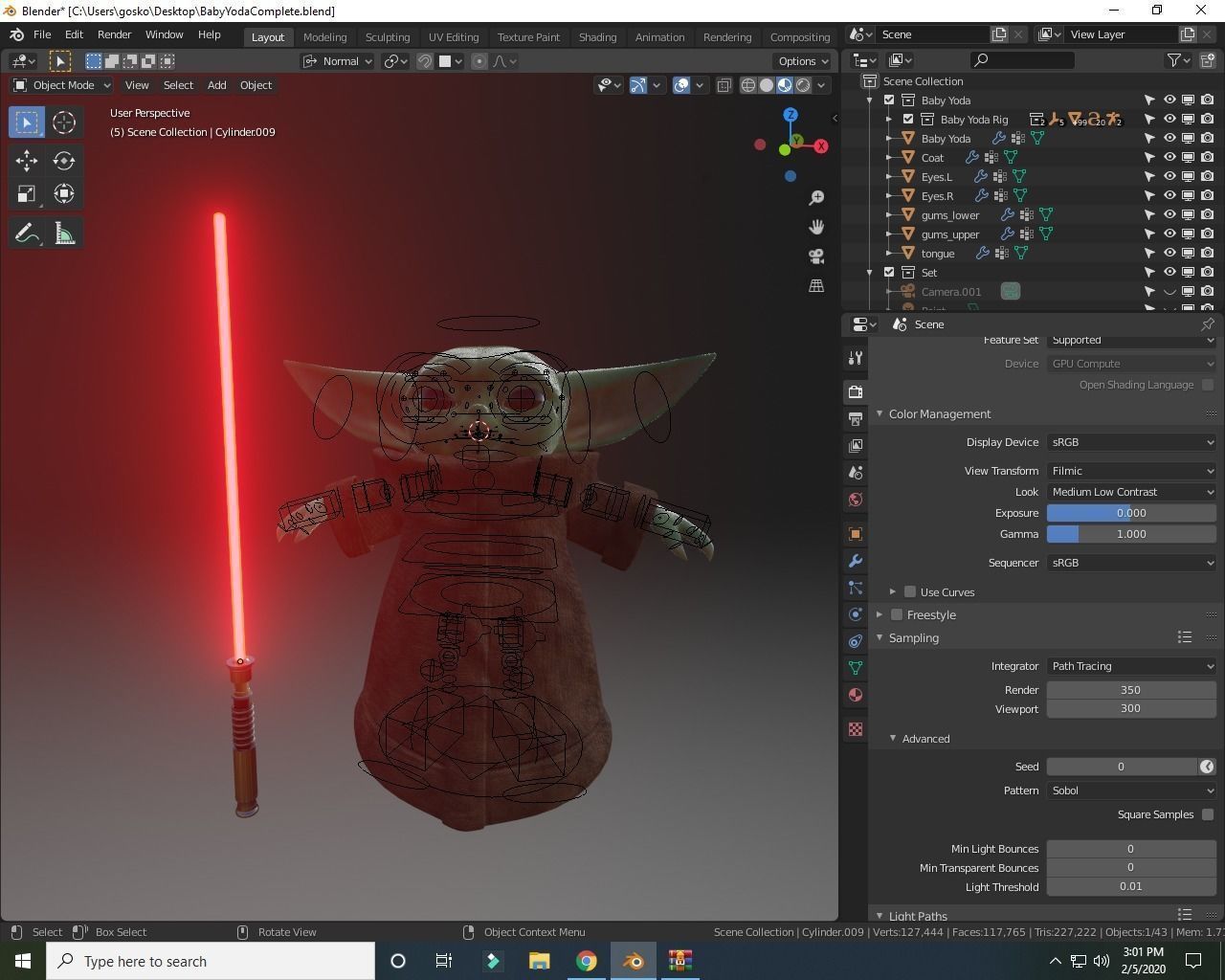Open the Material Properties tab
Image resolution: width=1225 pixels, height=980 pixels.
(x=855, y=694)
